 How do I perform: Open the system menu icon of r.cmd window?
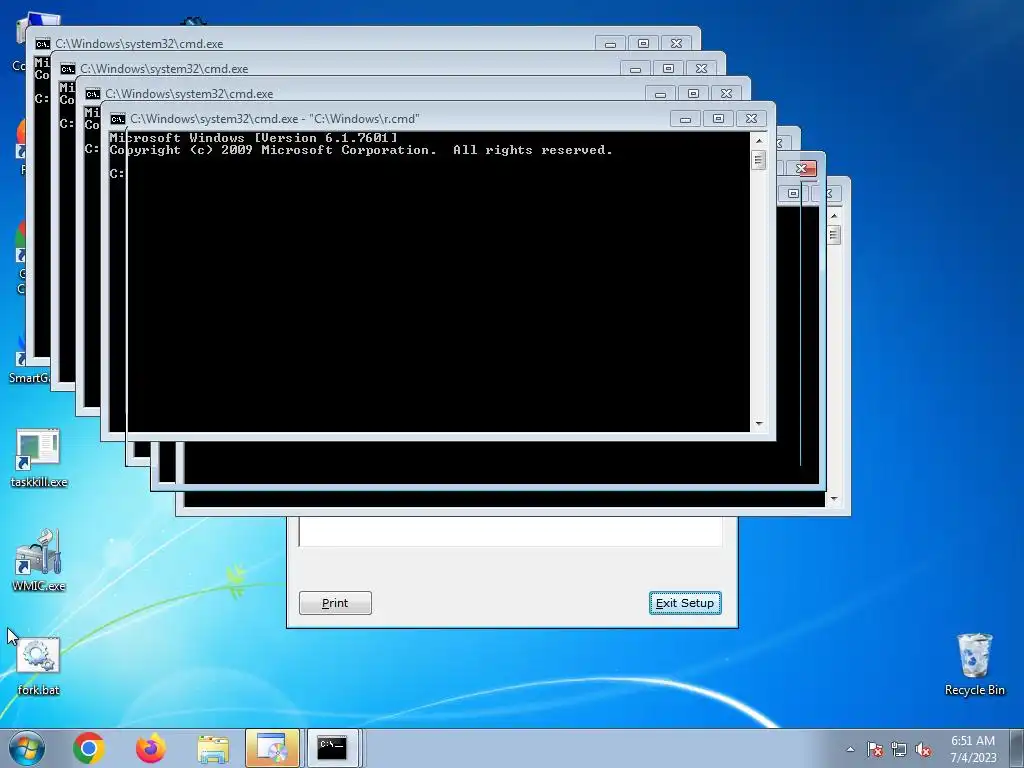click(x=118, y=119)
